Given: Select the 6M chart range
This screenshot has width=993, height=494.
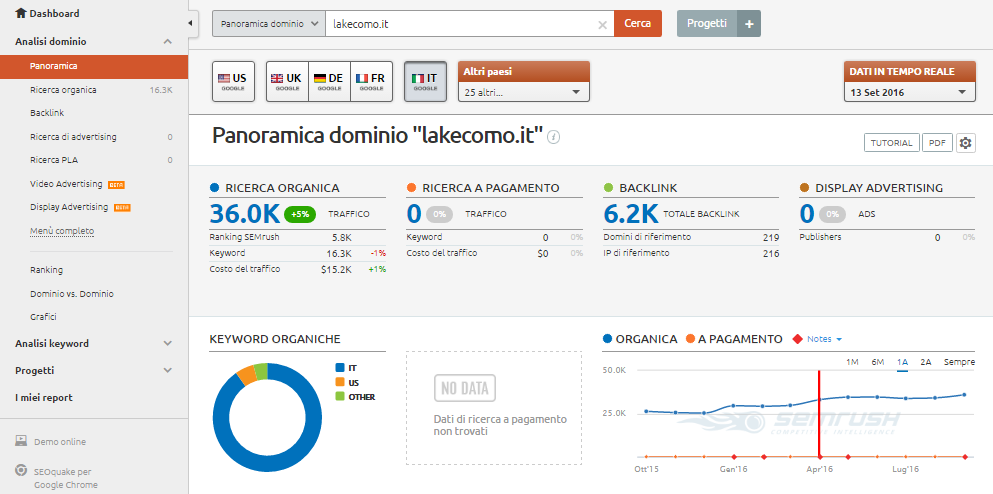Looking at the screenshot, I should pos(878,362).
